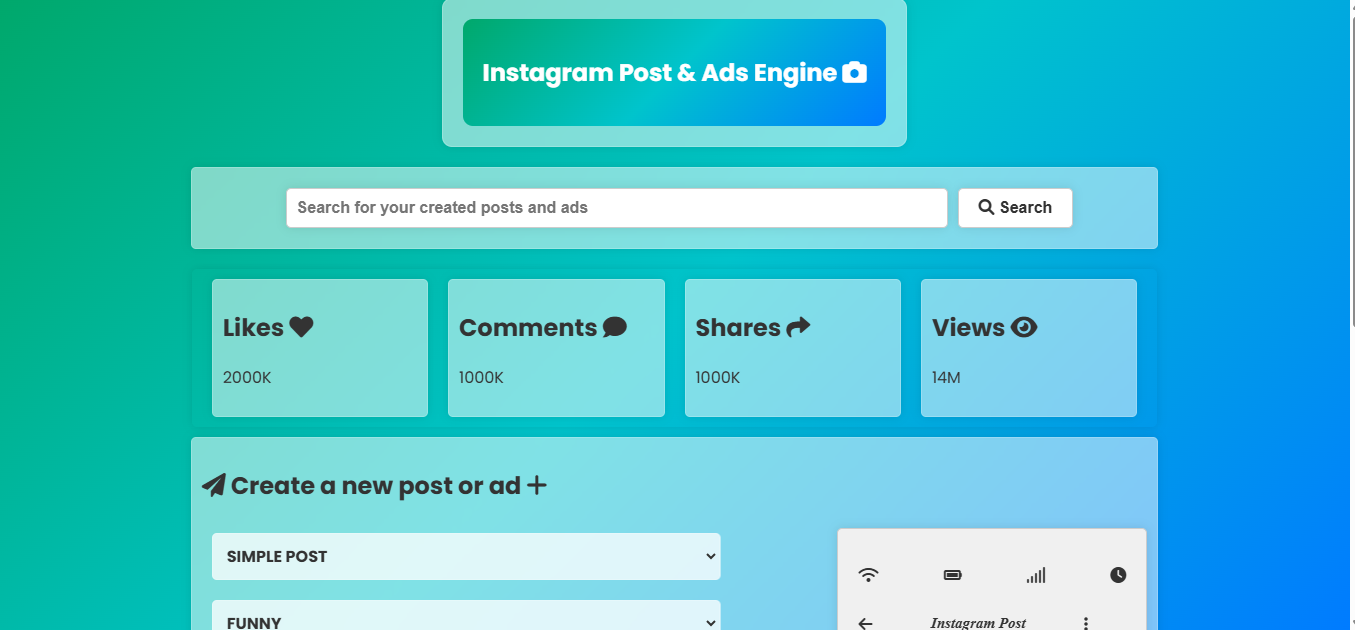Screen dimensions: 1355x630
Task: Click the speech bubble icon on Comments card
Action: 614,325
